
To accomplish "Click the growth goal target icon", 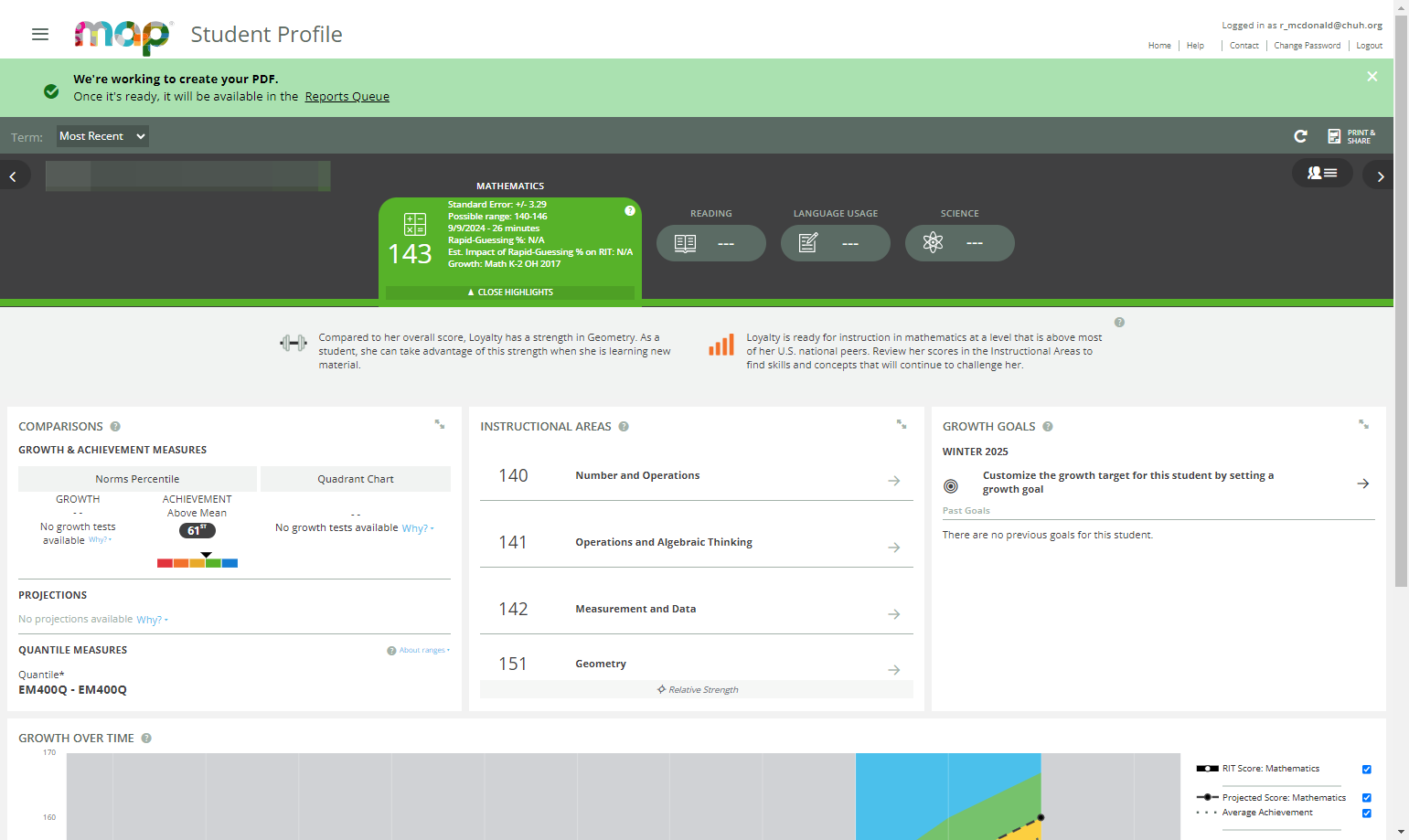I will (951, 486).
